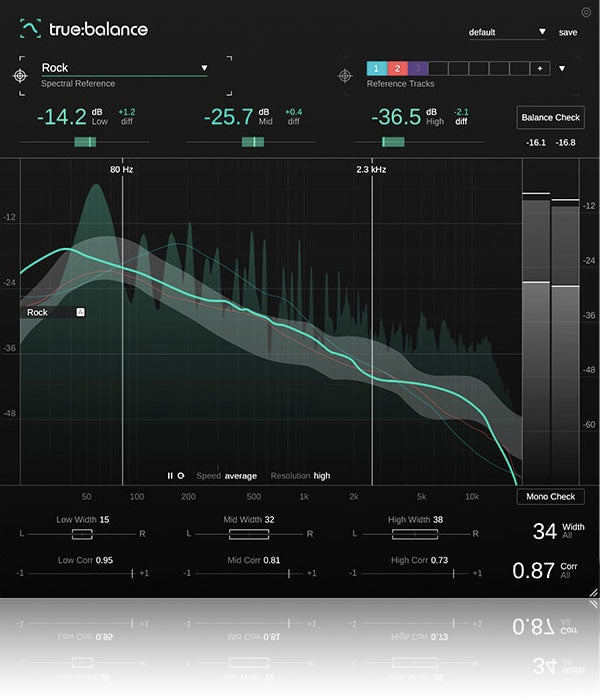Change the Resolution high setting

click(x=300, y=476)
